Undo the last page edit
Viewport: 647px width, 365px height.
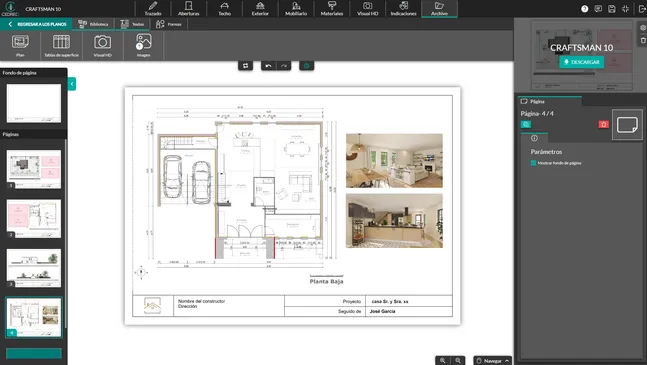coord(269,66)
